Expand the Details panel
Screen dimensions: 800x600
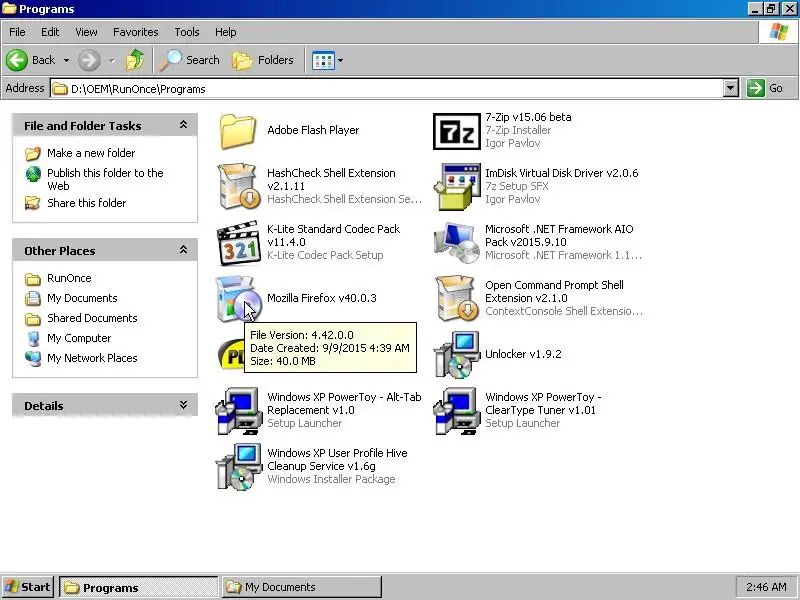pyautogui.click(x=183, y=405)
